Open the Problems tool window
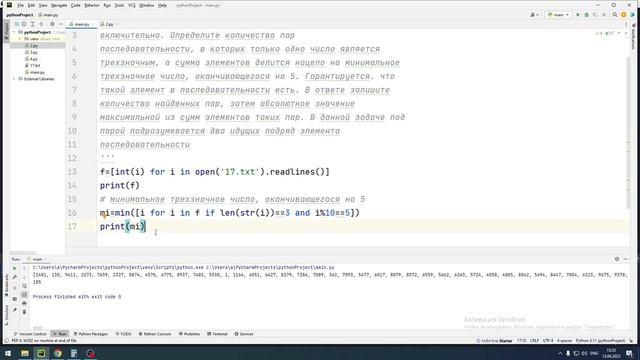The width and height of the screenshot is (640, 360). [190, 334]
